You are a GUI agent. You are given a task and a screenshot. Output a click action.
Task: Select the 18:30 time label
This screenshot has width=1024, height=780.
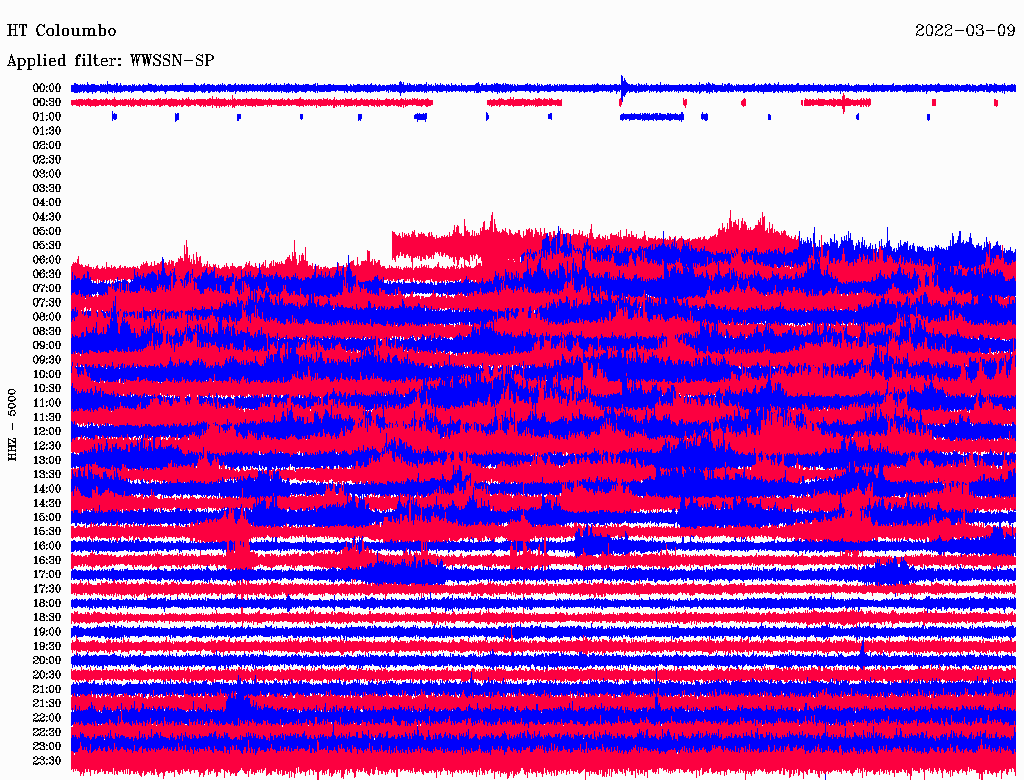coord(47,617)
